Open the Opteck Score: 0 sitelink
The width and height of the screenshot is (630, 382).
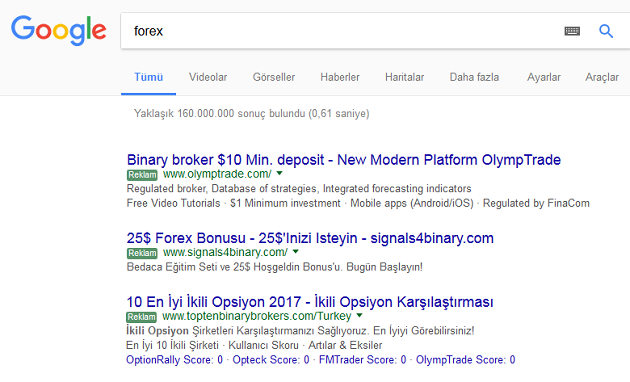(271, 360)
